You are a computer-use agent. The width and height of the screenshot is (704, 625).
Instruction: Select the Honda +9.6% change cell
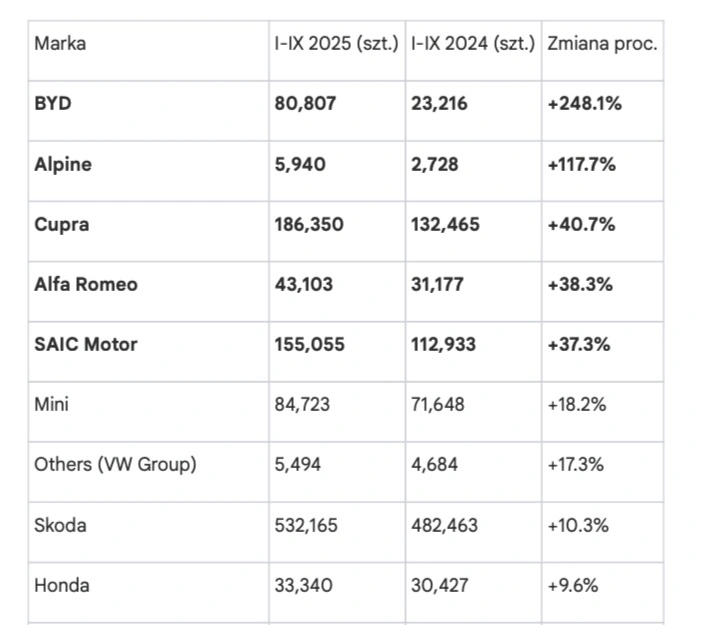(x=573, y=584)
